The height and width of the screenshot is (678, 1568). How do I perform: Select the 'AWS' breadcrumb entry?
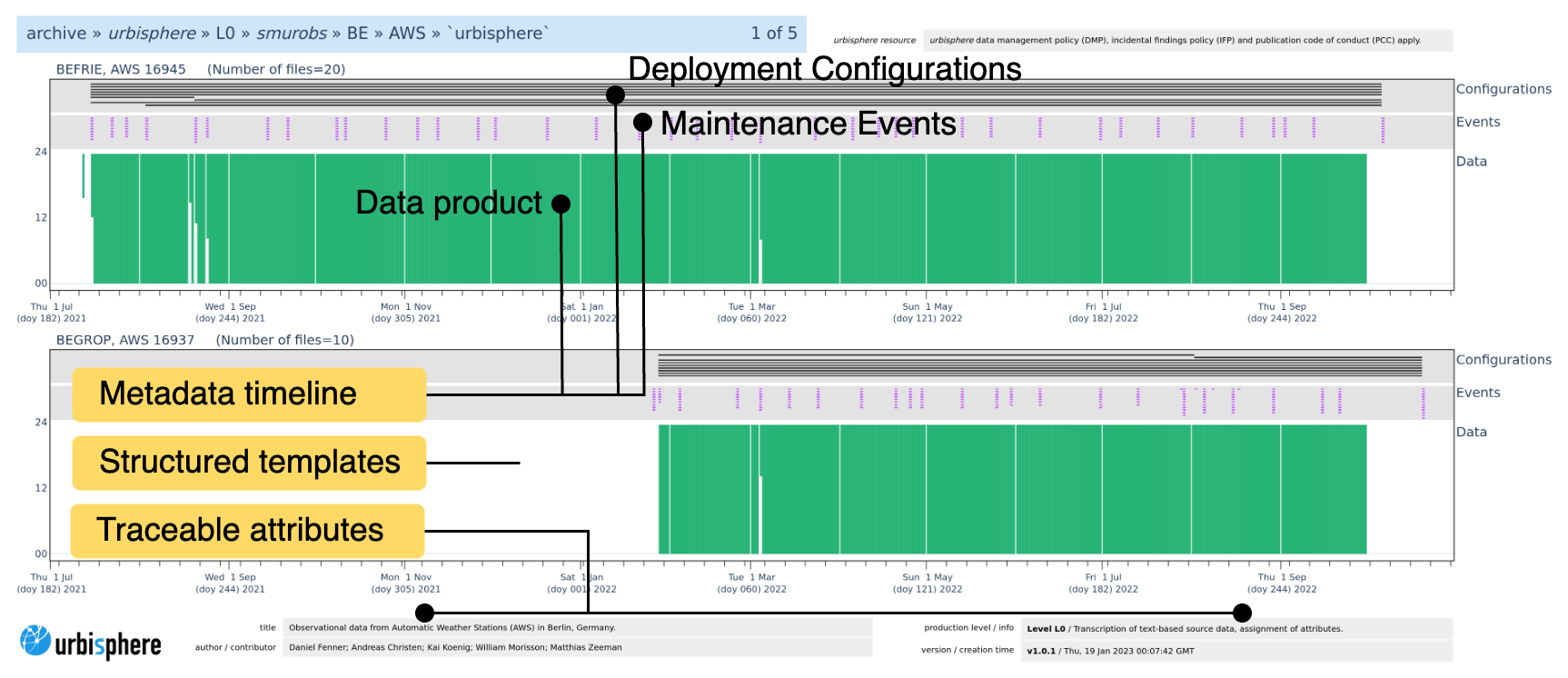click(406, 34)
